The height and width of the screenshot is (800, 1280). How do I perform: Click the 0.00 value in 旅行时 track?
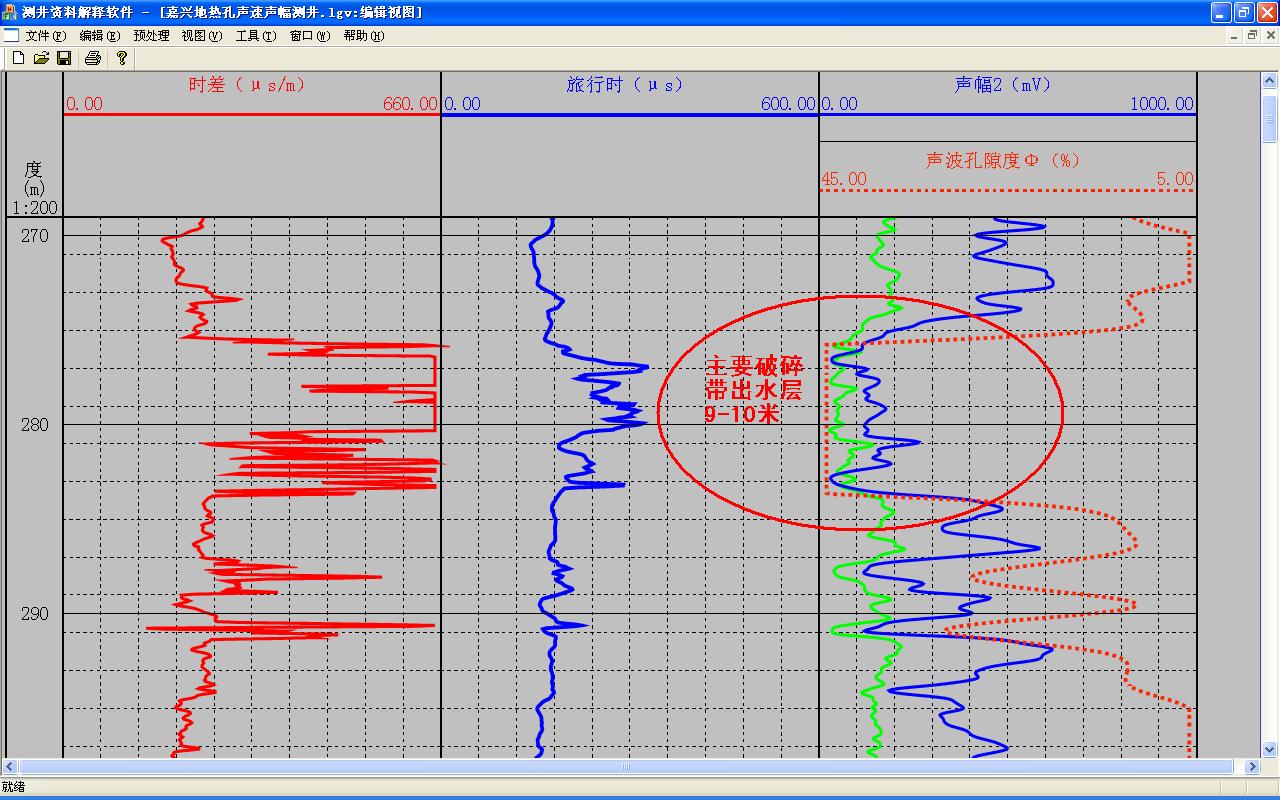click(x=462, y=104)
